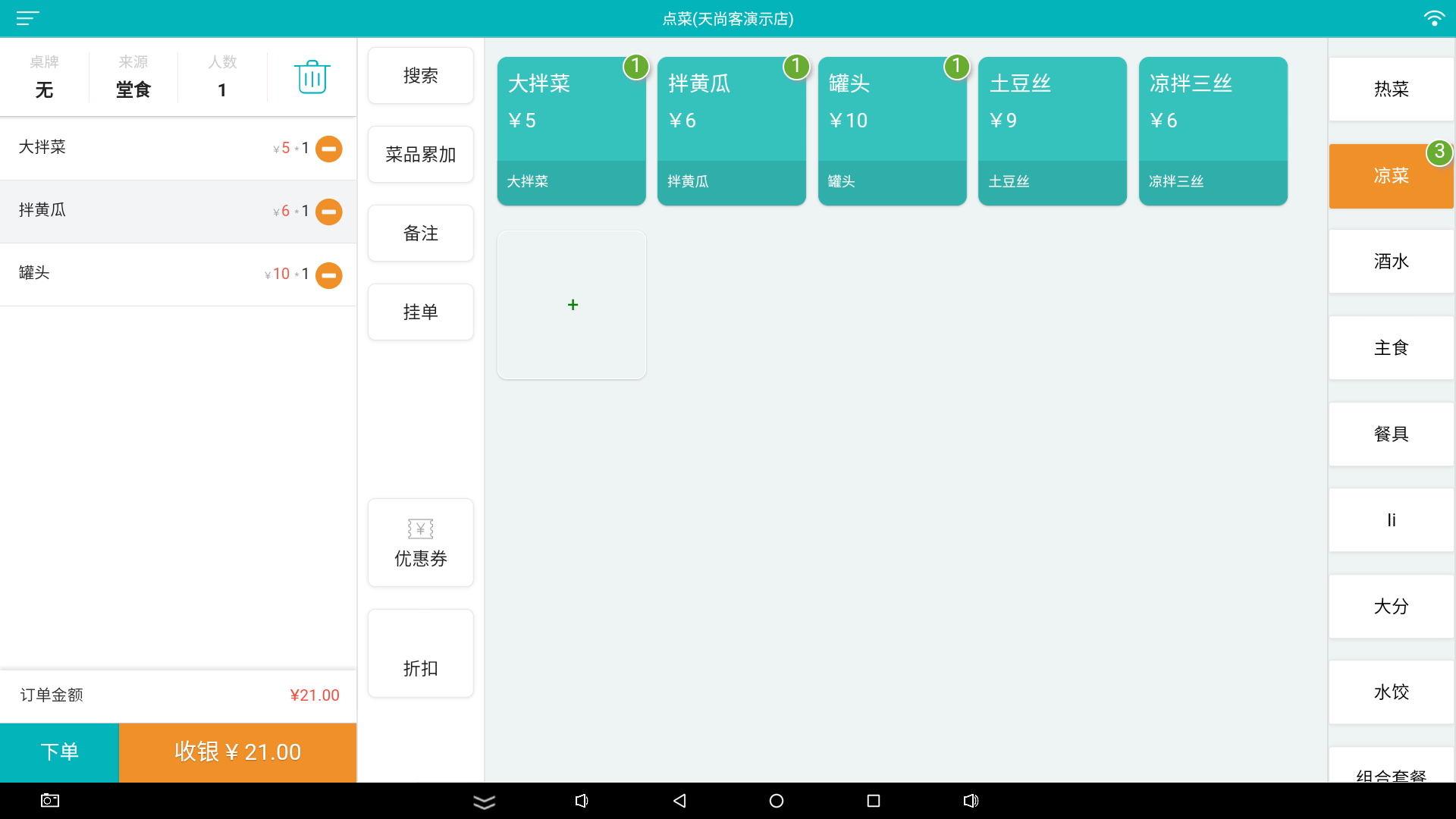Clear the order with the trash icon

coord(312,77)
